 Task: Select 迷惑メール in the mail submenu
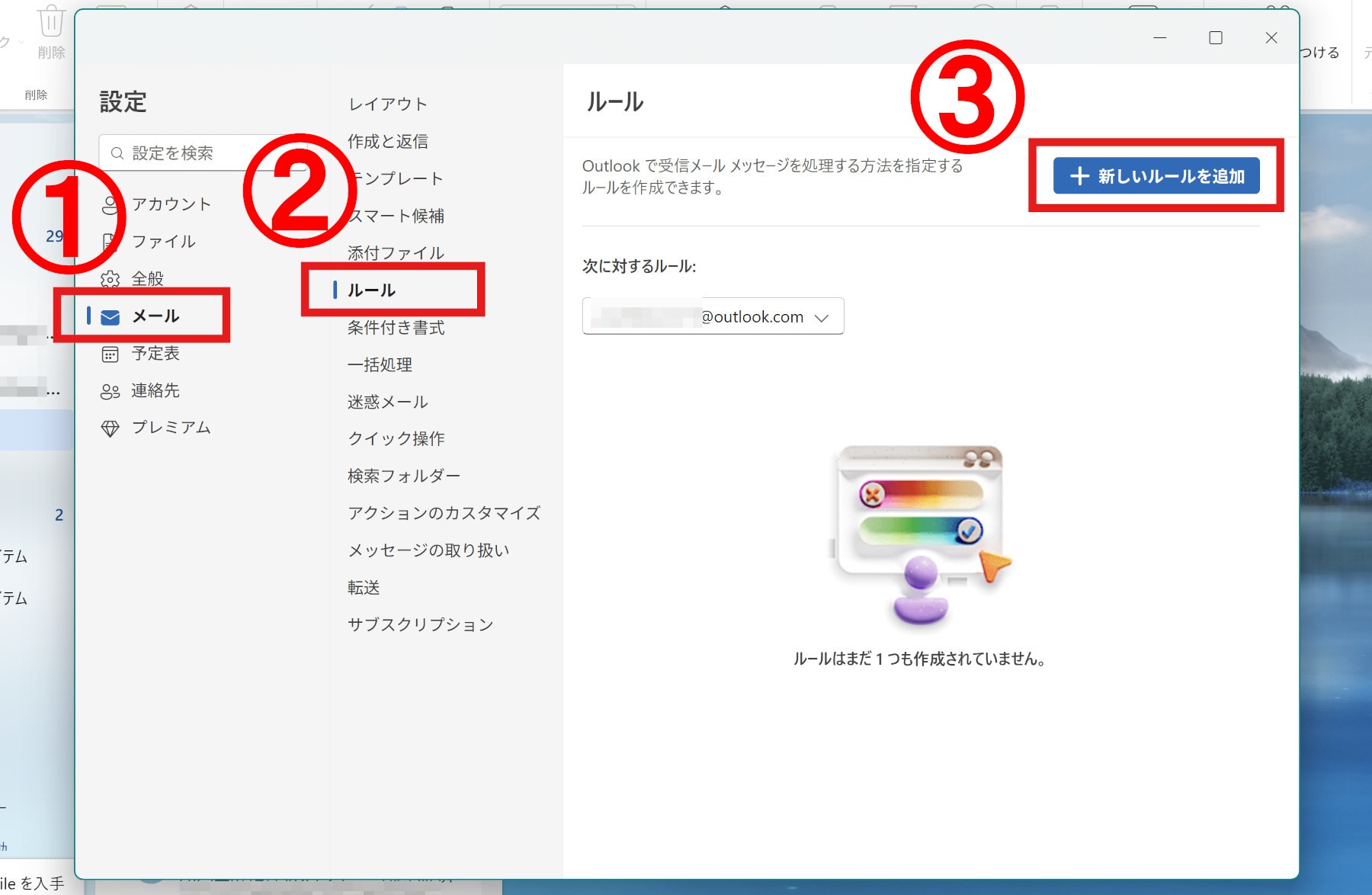(388, 402)
